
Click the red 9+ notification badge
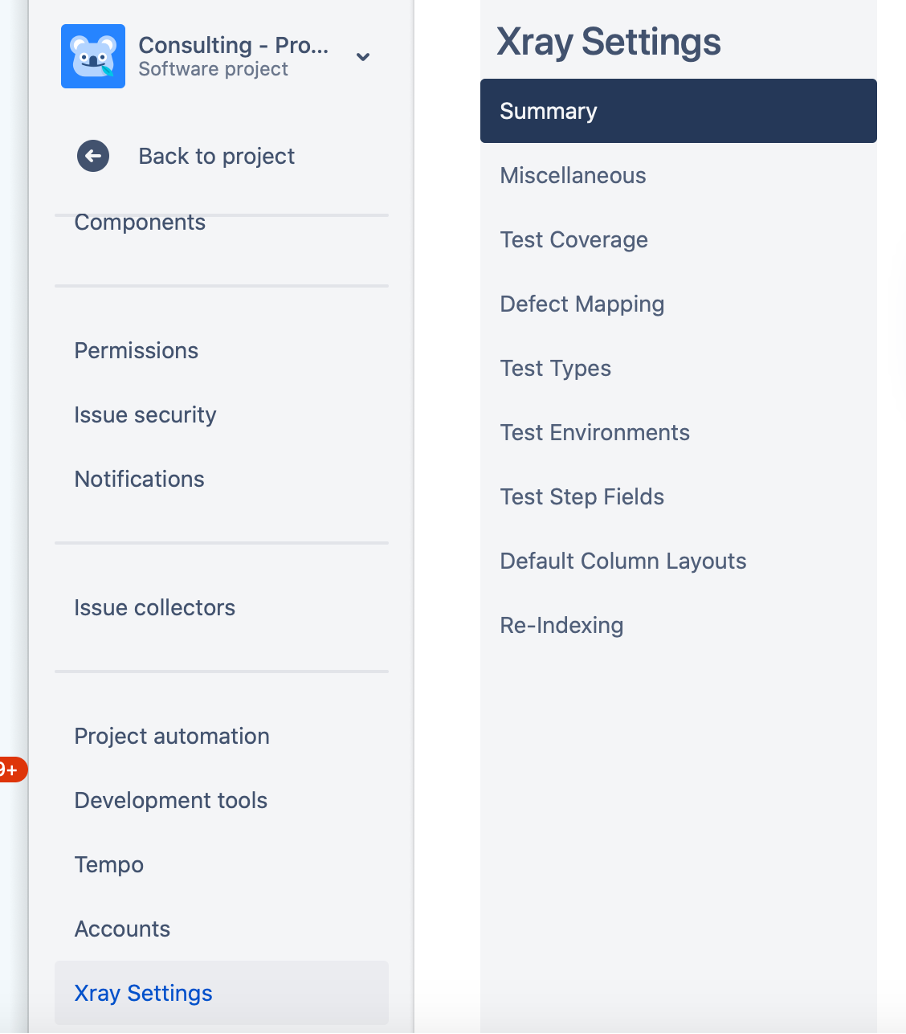(x=12, y=769)
